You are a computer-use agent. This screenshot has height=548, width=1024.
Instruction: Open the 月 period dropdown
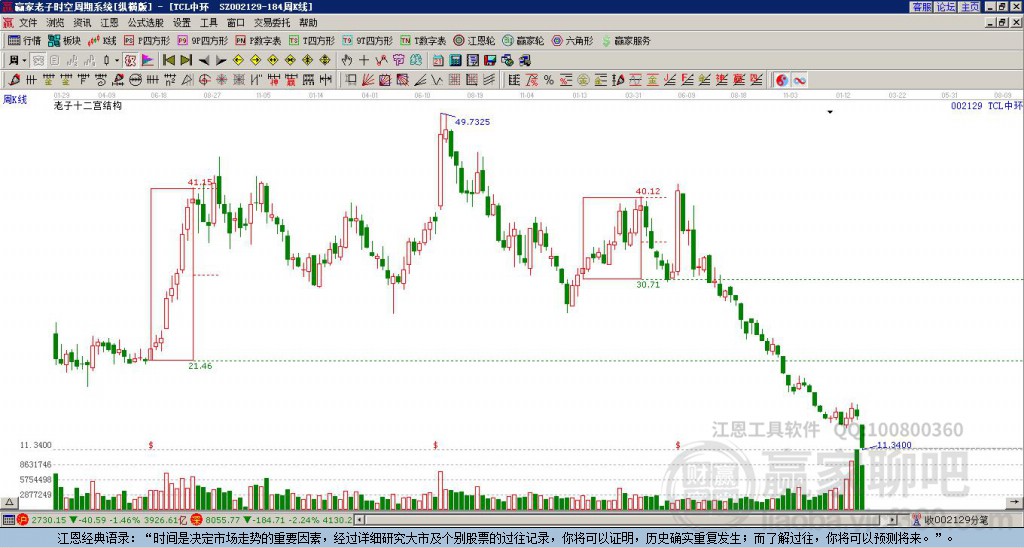pos(18,61)
